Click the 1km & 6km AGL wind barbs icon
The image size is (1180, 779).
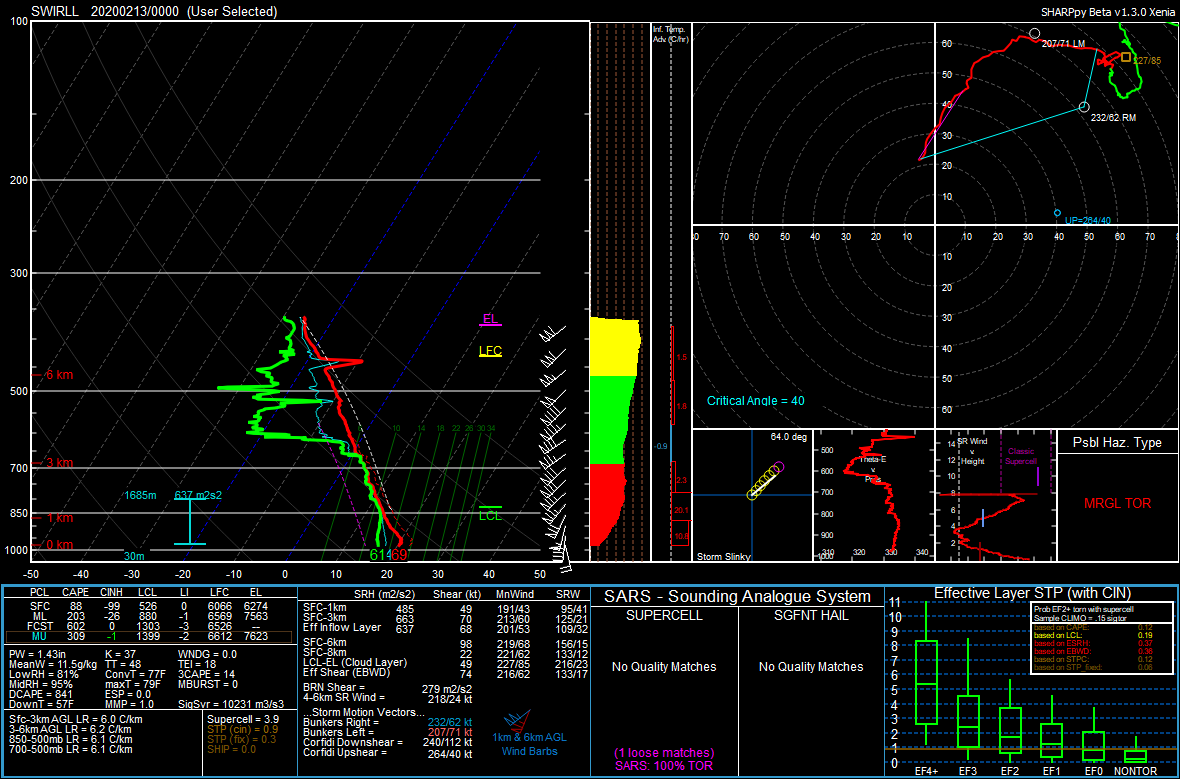coord(519,721)
